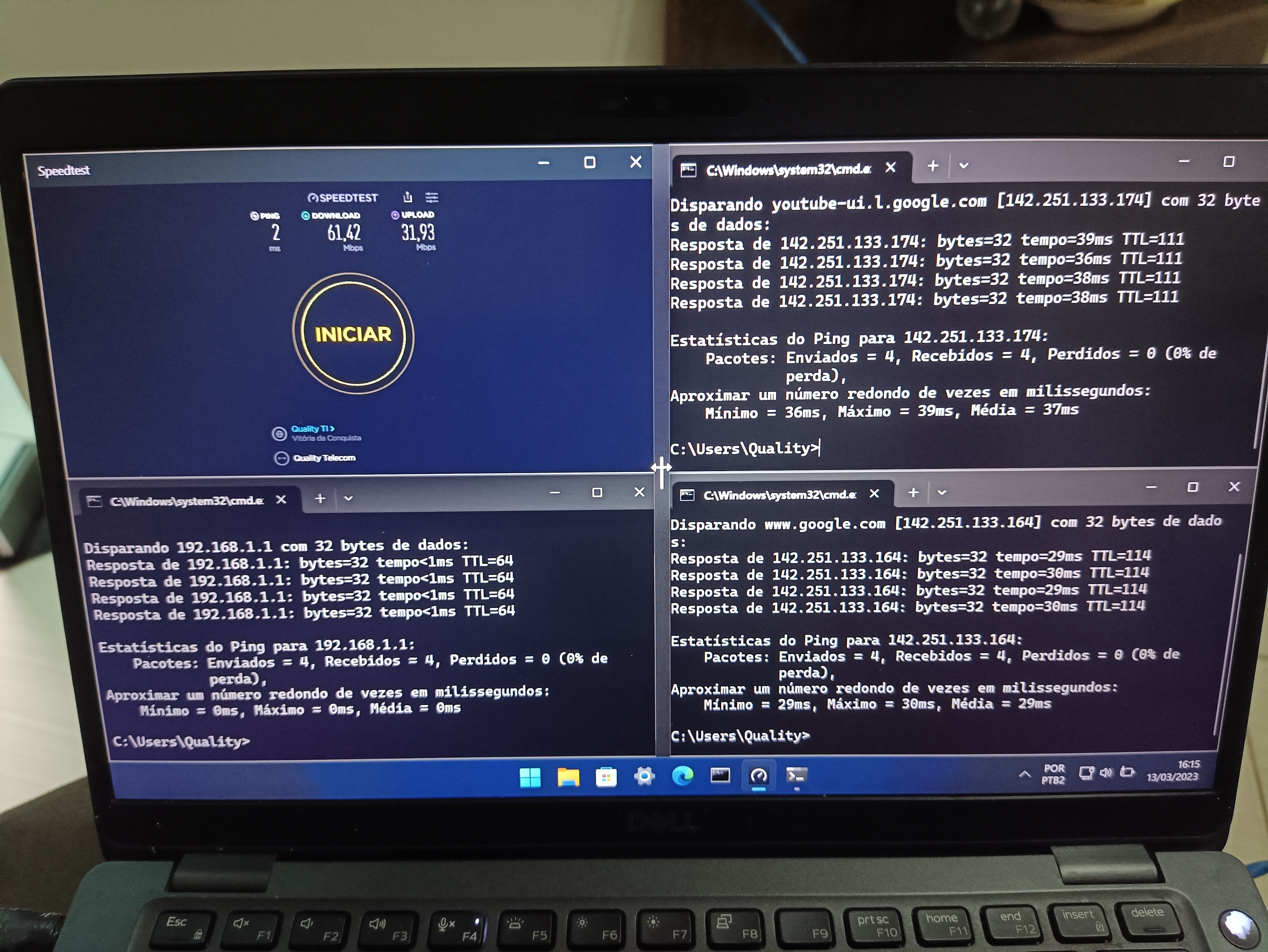Viewport: 1268px width, 952px height.
Task: Expand top-right terminal new tab dropdown
Action: pos(964,166)
